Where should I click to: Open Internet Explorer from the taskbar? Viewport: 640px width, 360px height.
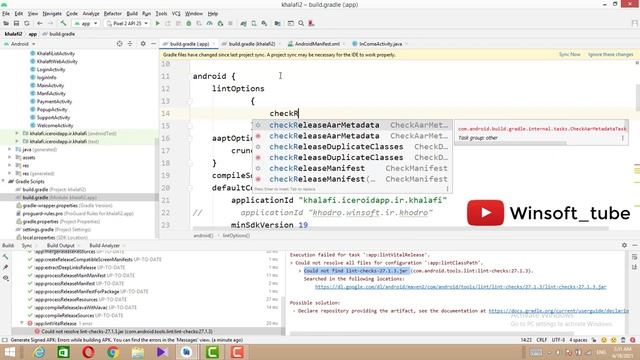(x=39, y=352)
